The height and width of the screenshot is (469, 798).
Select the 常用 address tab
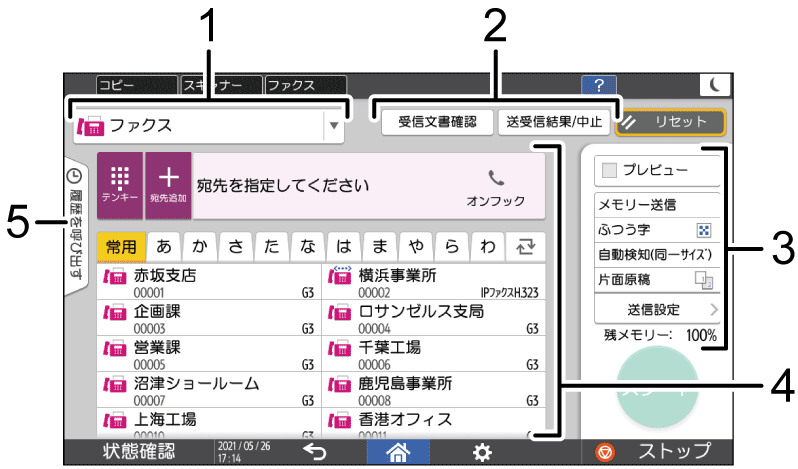pyautogui.click(x=121, y=247)
